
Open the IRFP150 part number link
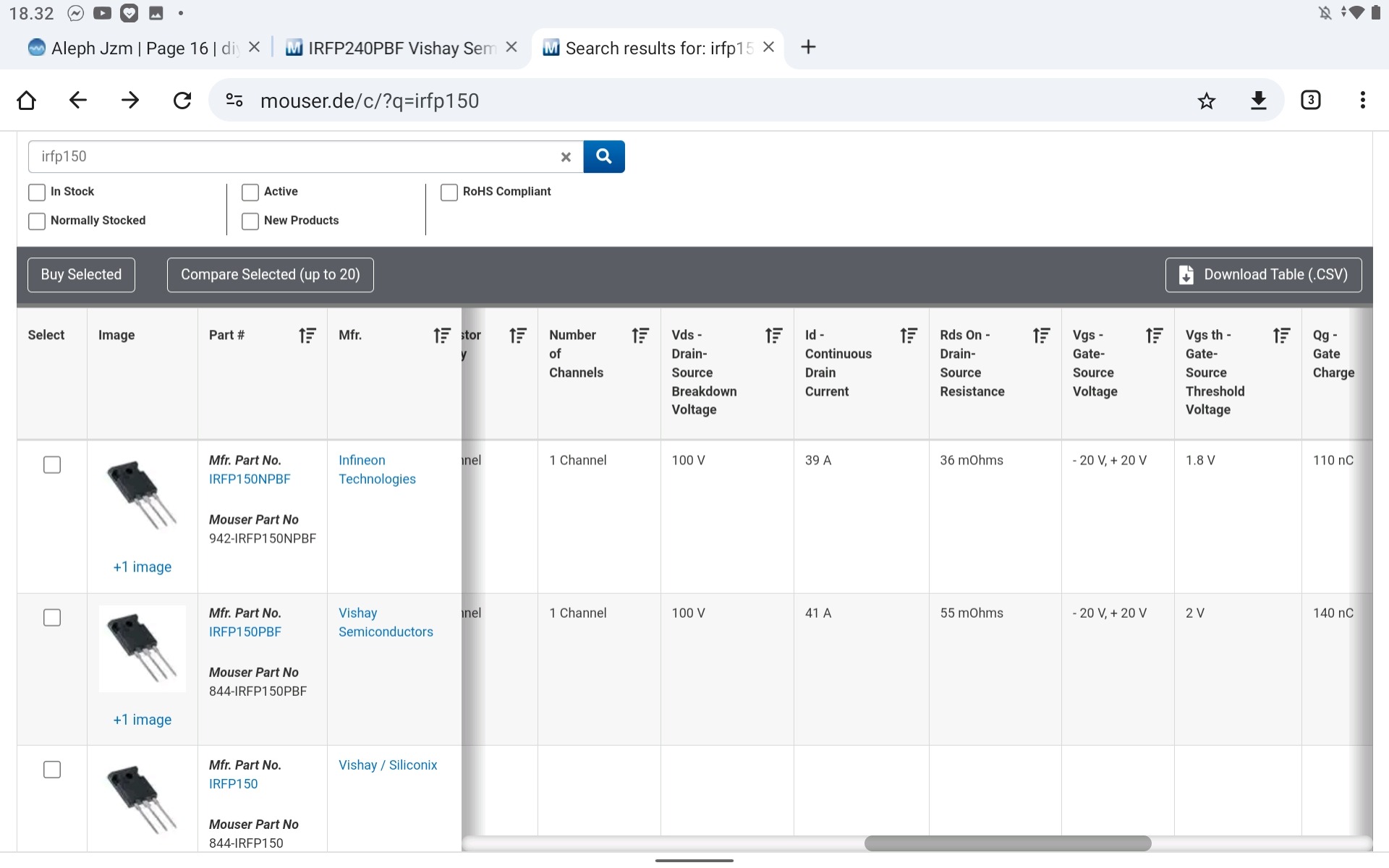click(x=233, y=783)
